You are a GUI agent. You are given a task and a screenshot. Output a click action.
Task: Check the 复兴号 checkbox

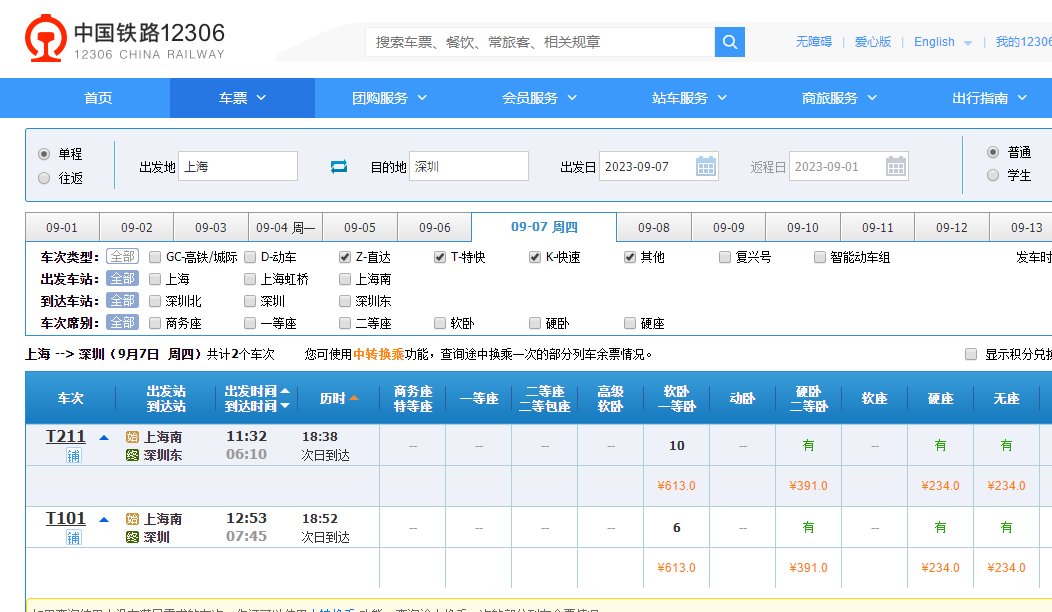pyautogui.click(x=725, y=257)
